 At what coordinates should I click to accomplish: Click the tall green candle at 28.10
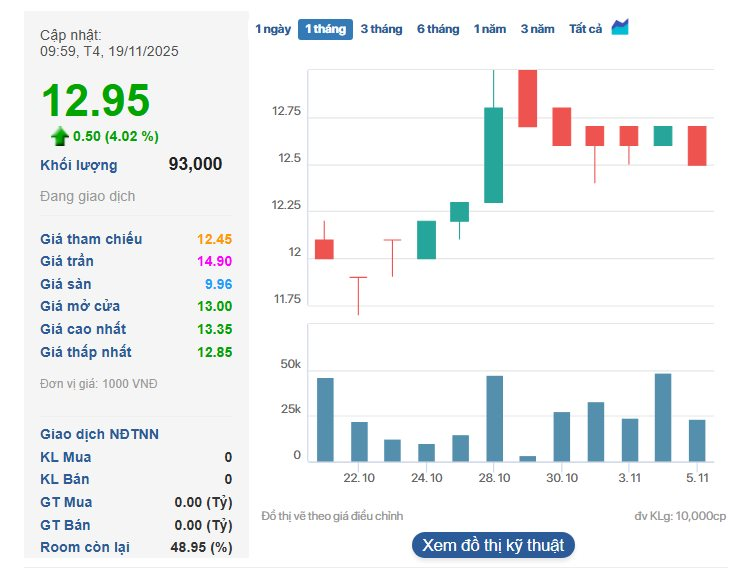[x=493, y=155]
